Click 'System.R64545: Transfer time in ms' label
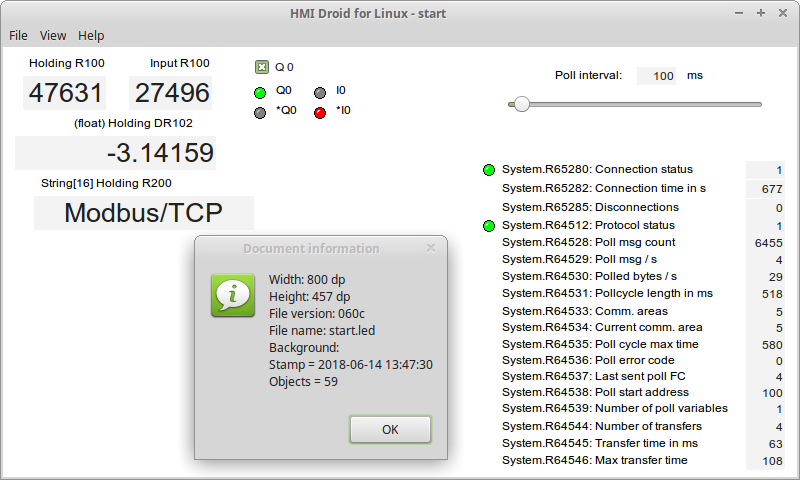The height and width of the screenshot is (480, 800). pos(599,443)
